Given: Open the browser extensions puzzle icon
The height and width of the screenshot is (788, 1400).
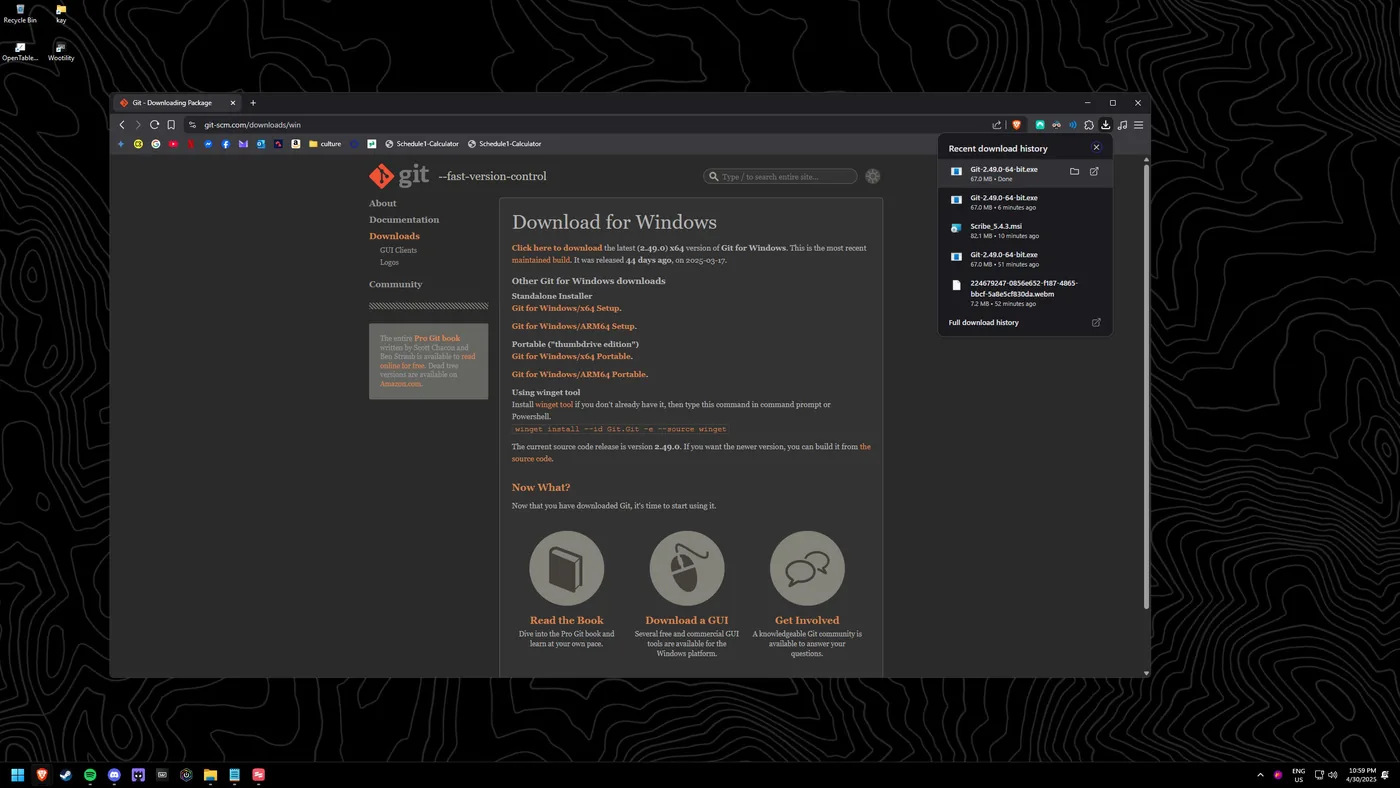Looking at the screenshot, I should click(1089, 125).
